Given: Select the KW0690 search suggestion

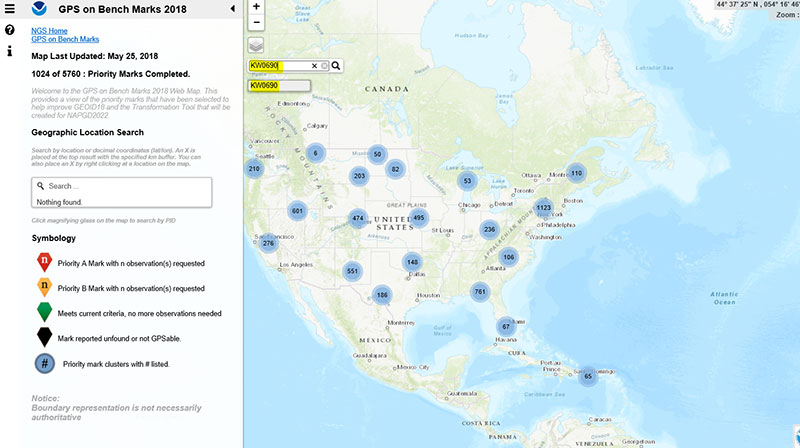Looking at the screenshot, I should click(x=265, y=86).
